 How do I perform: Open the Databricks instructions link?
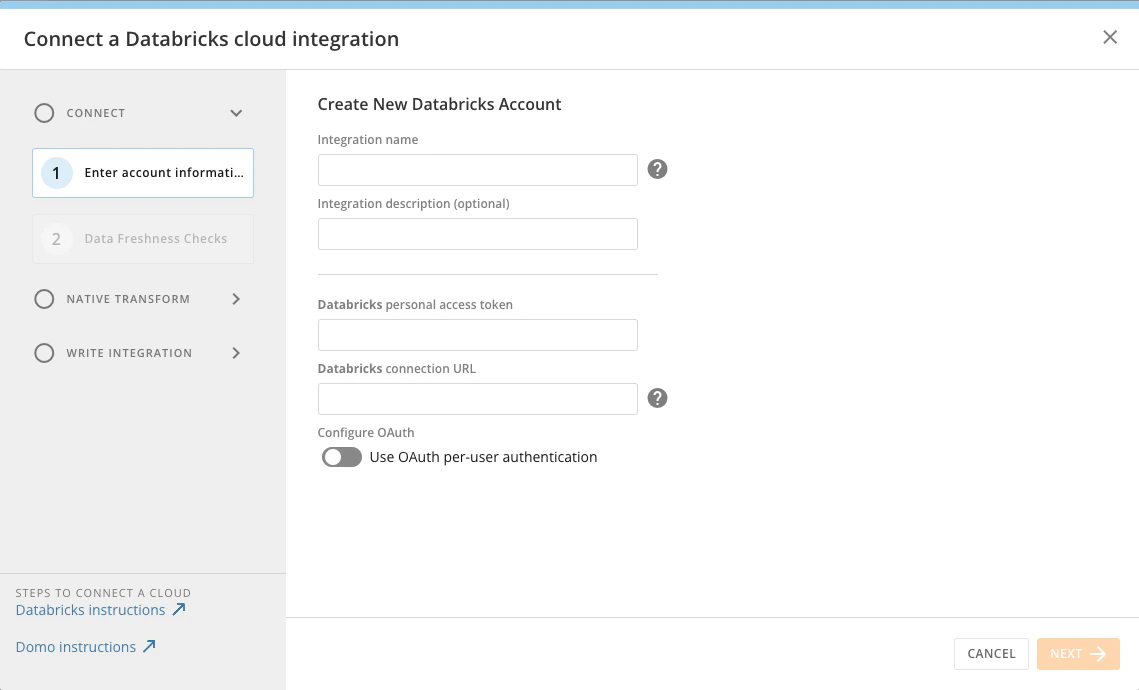pyautogui.click(x=91, y=610)
